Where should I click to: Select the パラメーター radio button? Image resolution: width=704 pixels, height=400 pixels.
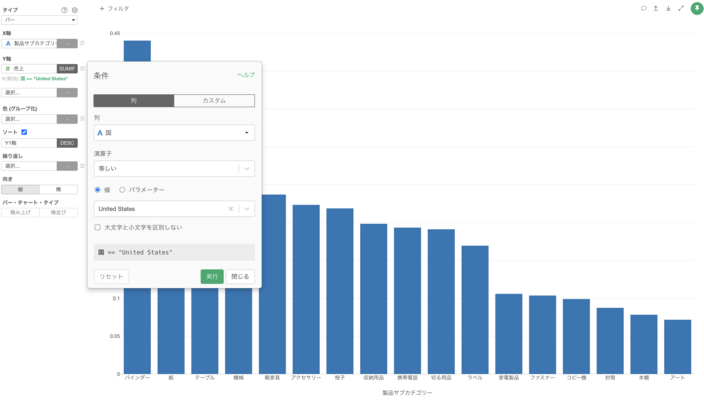pos(123,189)
